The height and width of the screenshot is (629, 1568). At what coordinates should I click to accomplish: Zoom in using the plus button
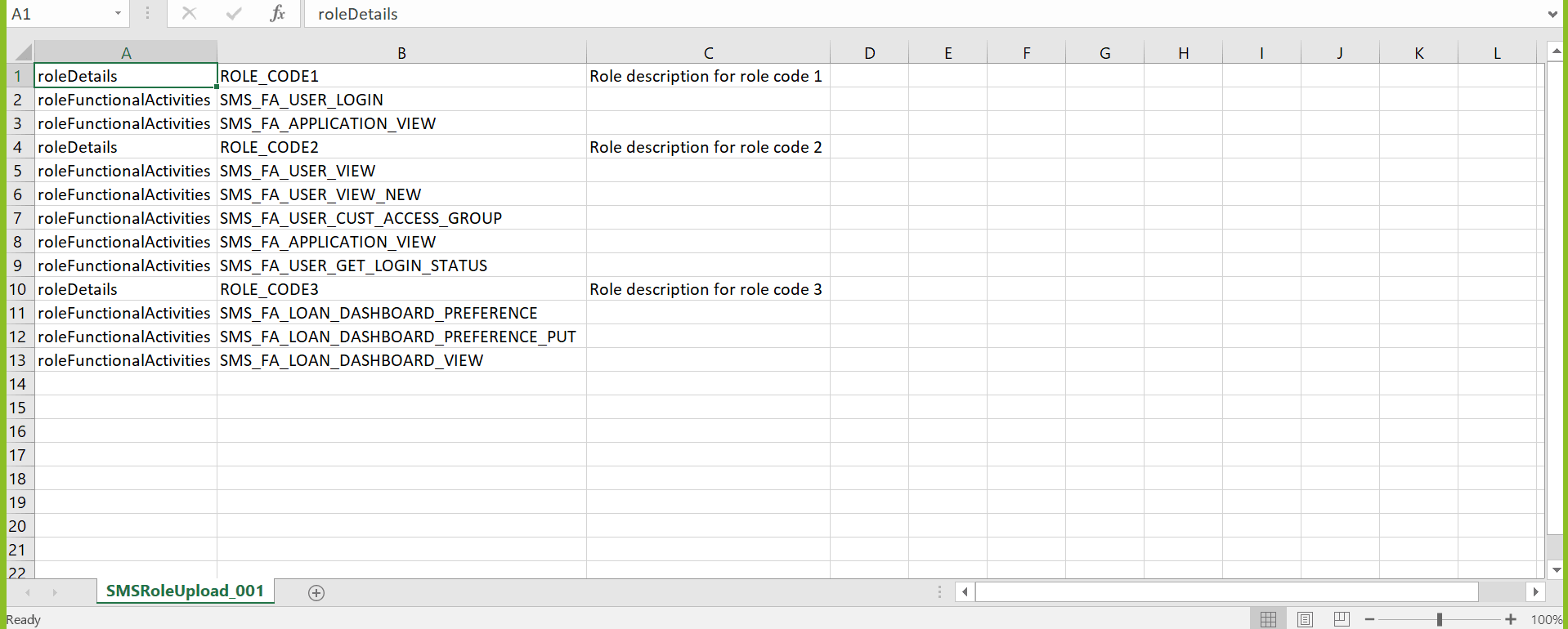(1511, 620)
